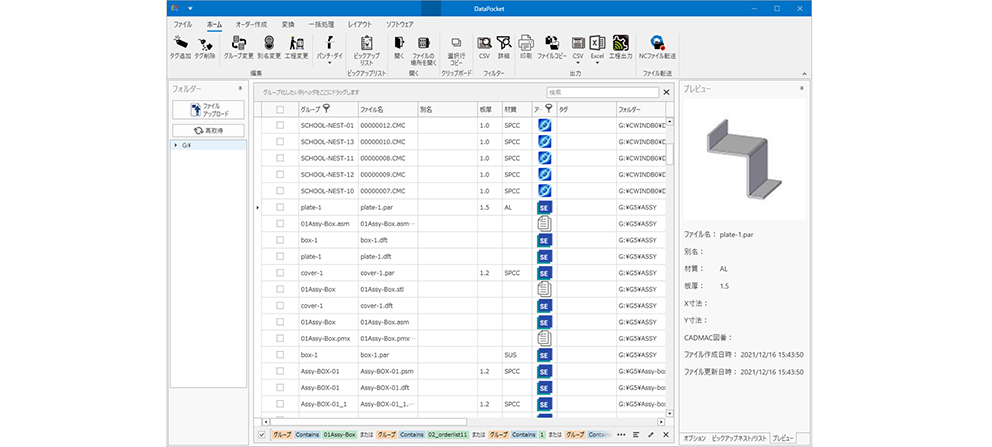Sort by 板厚 column header
Image resolution: width=992 pixels, height=447 pixels.
[490, 109]
